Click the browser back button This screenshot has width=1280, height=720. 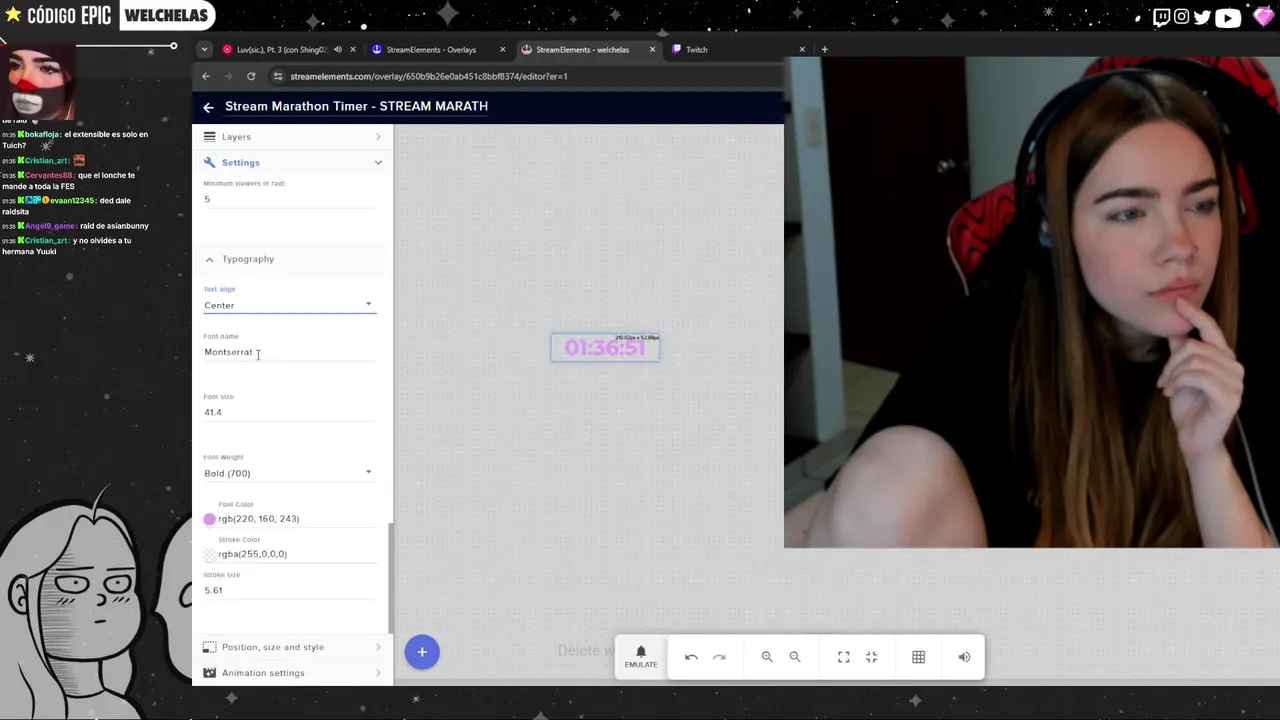click(206, 76)
